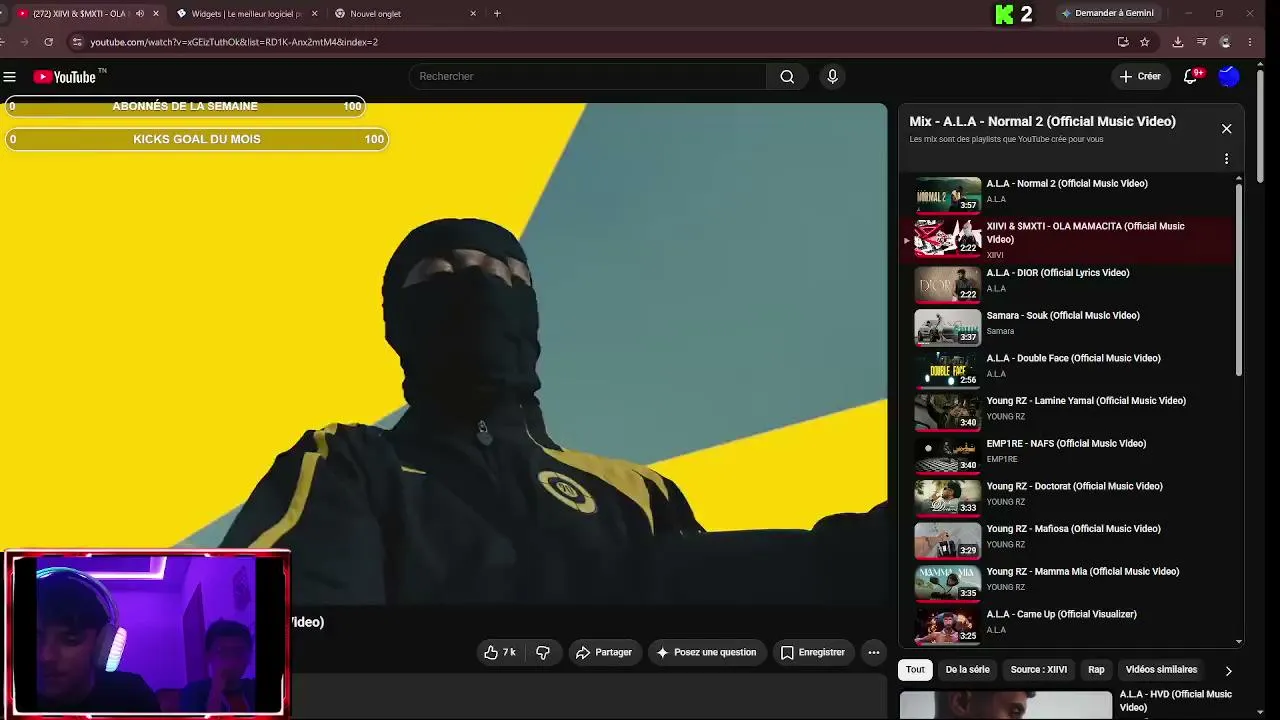Click the playlist panel scrollbar
The width and height of the screenshot is (1280, 720).
click(x=1239, y=280)
